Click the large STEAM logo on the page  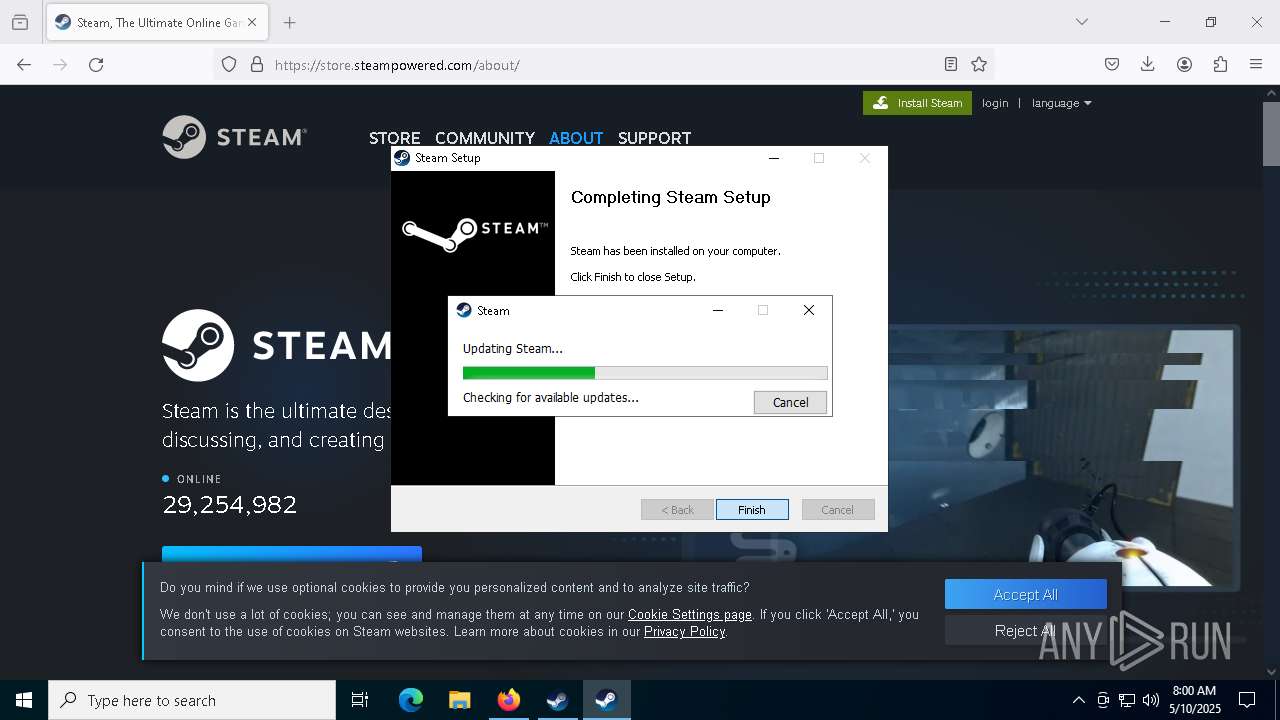pyautogui.click(x=277, y=345)
